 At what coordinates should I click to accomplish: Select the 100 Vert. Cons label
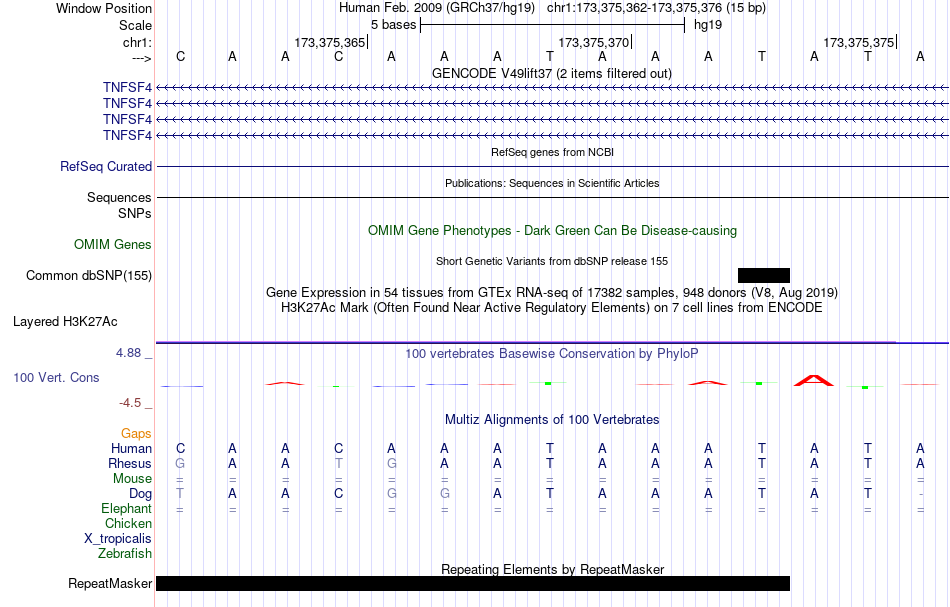[56, 378]
